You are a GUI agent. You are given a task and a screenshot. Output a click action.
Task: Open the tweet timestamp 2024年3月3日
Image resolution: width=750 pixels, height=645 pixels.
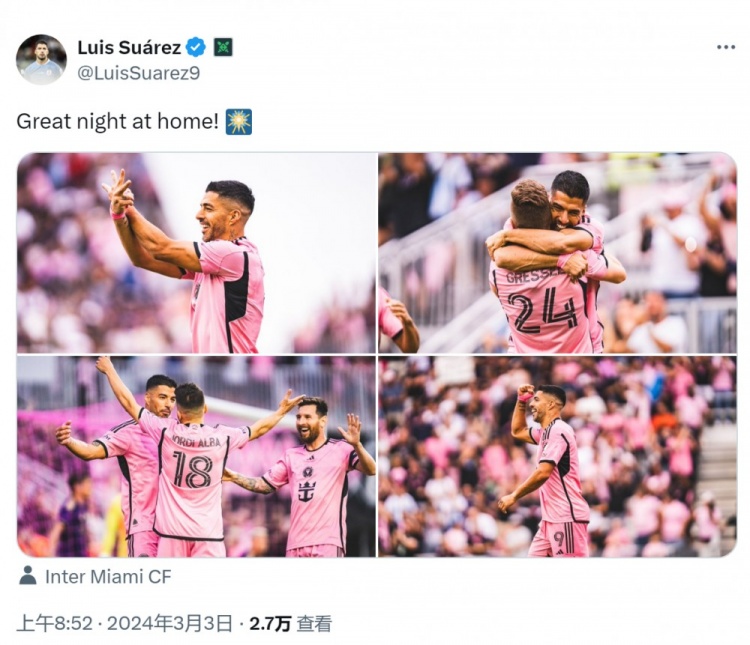click(169, 623)
